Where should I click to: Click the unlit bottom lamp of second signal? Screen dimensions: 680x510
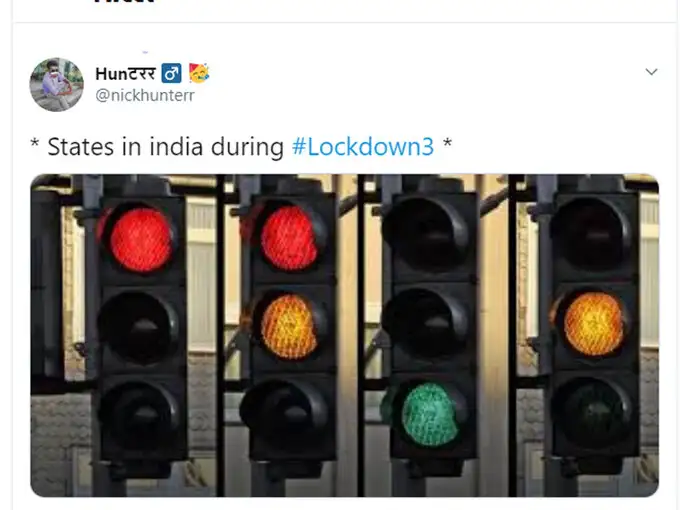tap(284, 415)
